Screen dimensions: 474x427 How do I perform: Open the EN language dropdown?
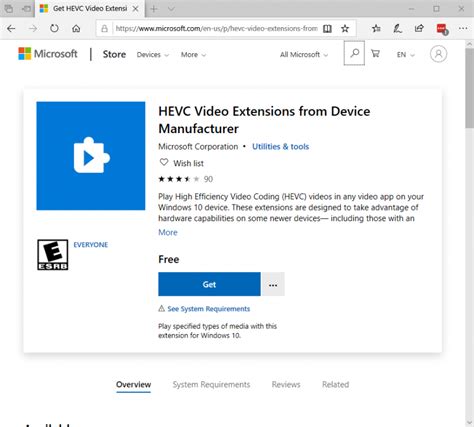(x=406, y=55)
